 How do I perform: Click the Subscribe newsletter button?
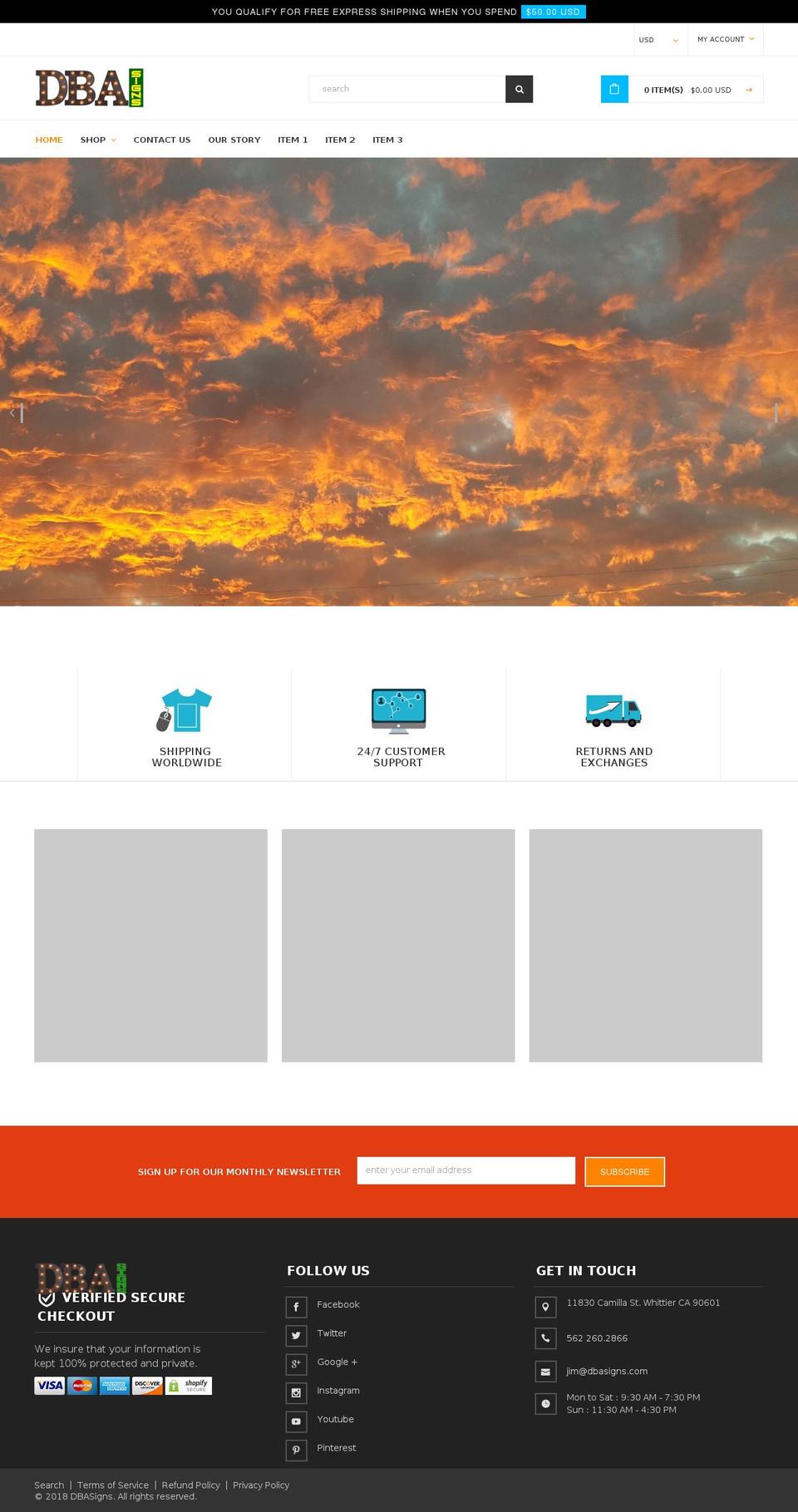tap(624, 1171)
